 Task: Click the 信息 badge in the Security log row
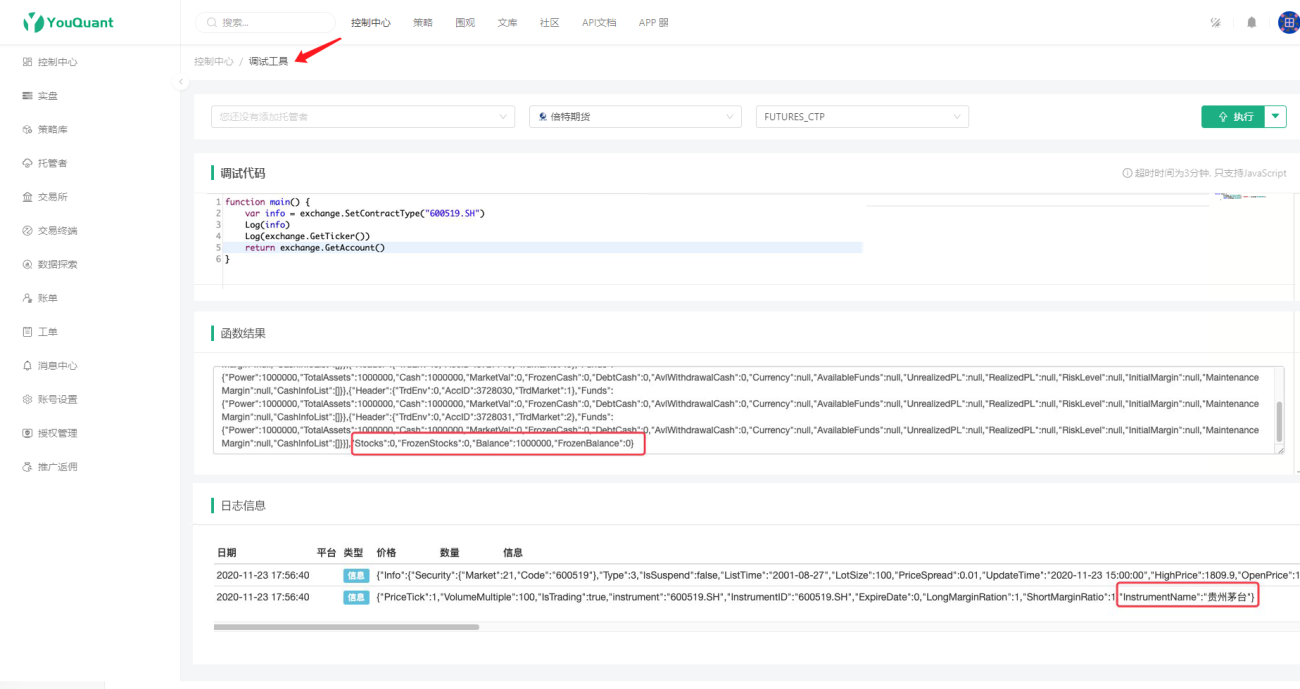[356, 576]
